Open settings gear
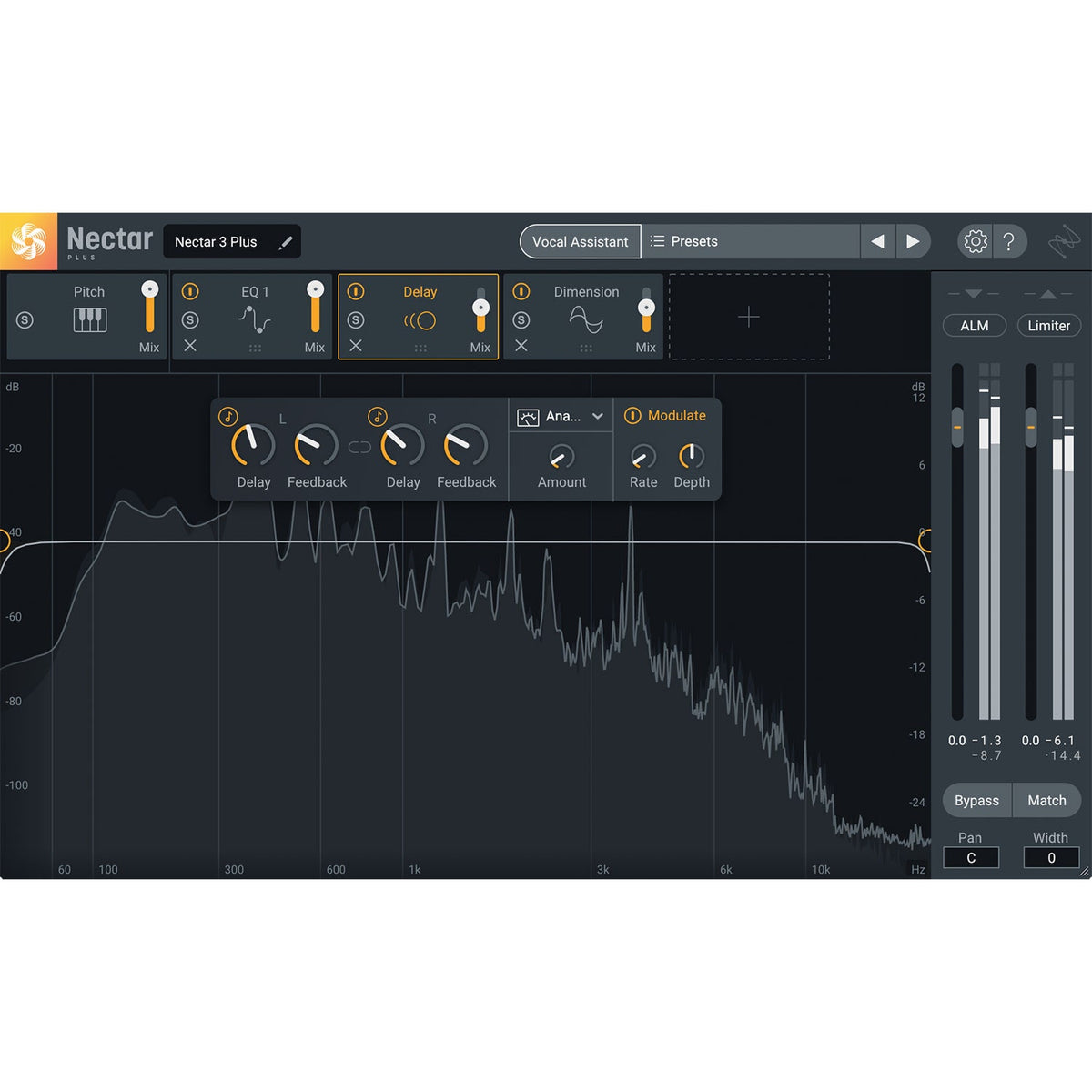The width and height of the screenshot is (1092, 1092). tap(975, 241)
